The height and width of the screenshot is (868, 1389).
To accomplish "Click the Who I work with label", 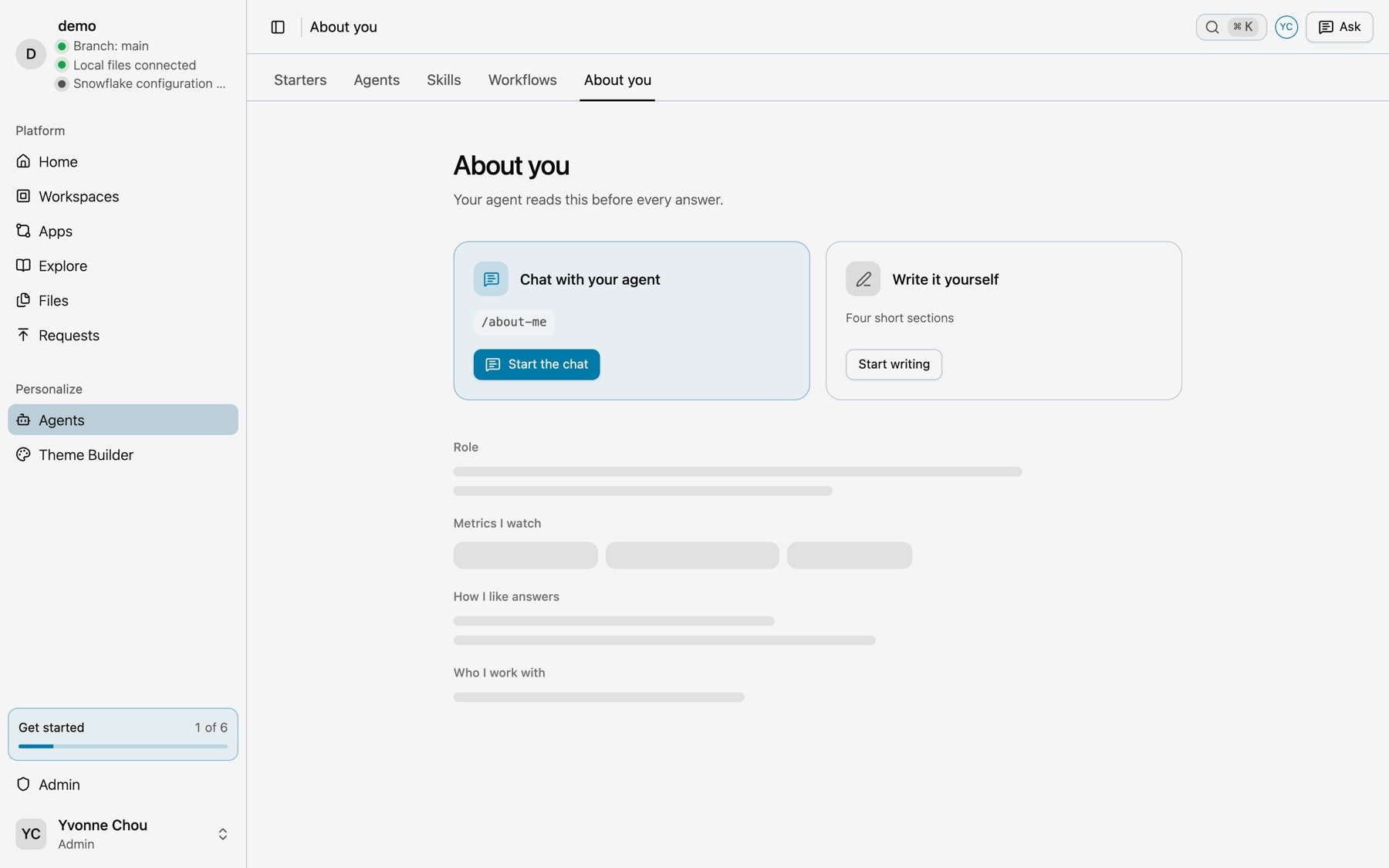I will [499, 673].
